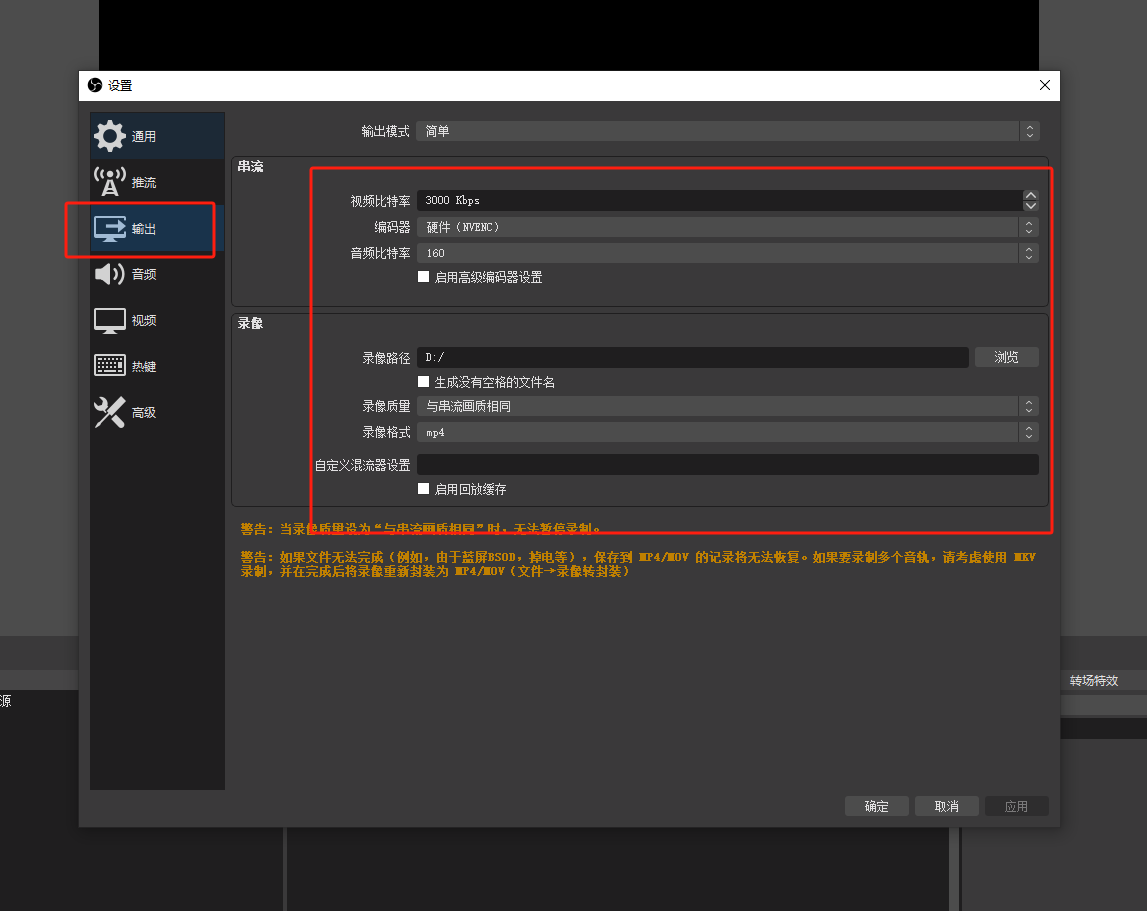The height and width of the screenshot is (911, 1147).
Task: Click the 自定义混流器设置 input field
Action: 727,464
